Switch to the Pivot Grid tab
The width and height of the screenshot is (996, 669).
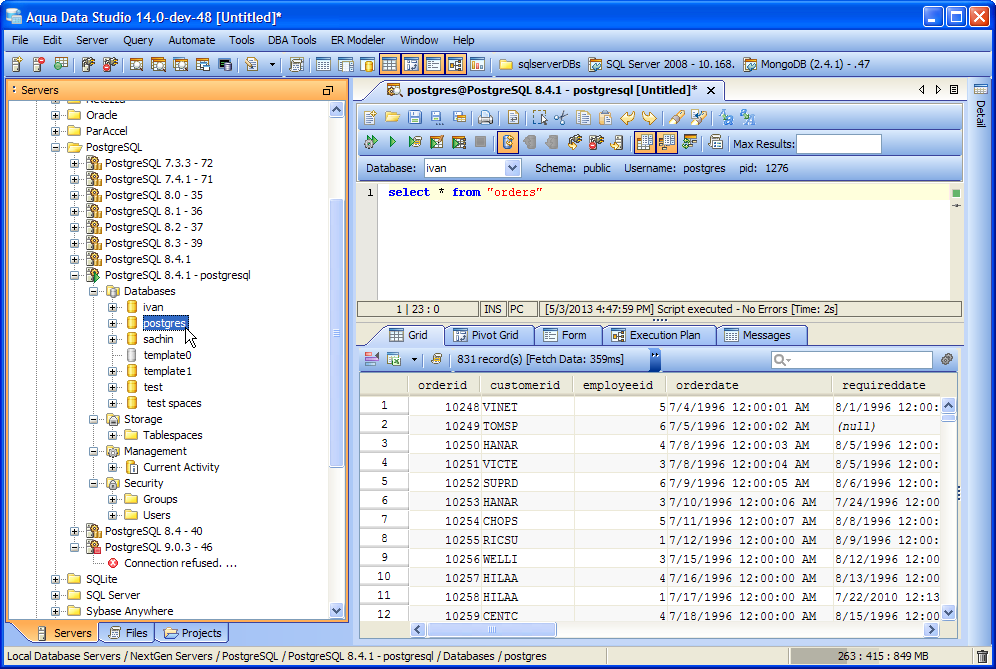pyautogui.click(x=487, y=335)
